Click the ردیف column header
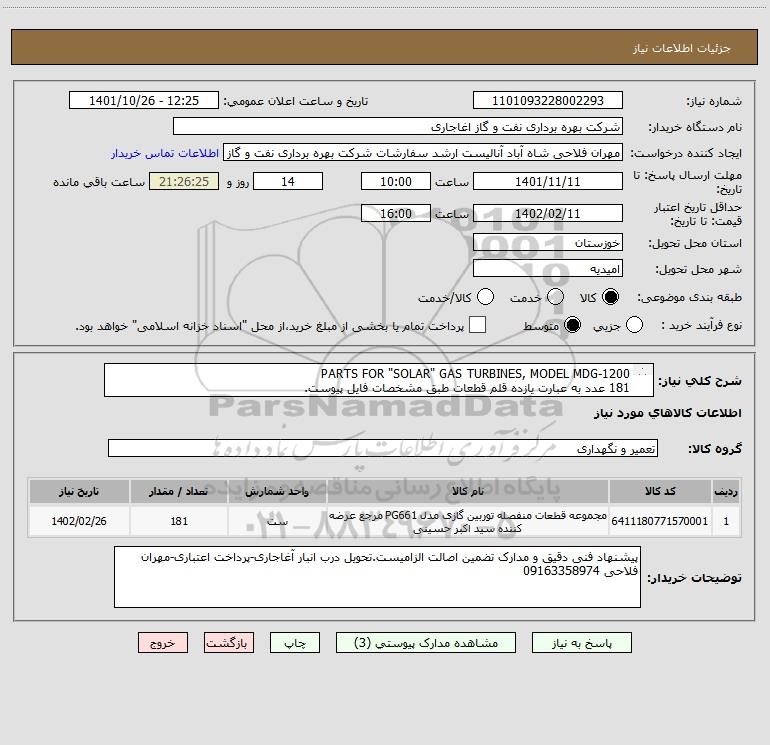The image size is (770, 745). [726, 491]
